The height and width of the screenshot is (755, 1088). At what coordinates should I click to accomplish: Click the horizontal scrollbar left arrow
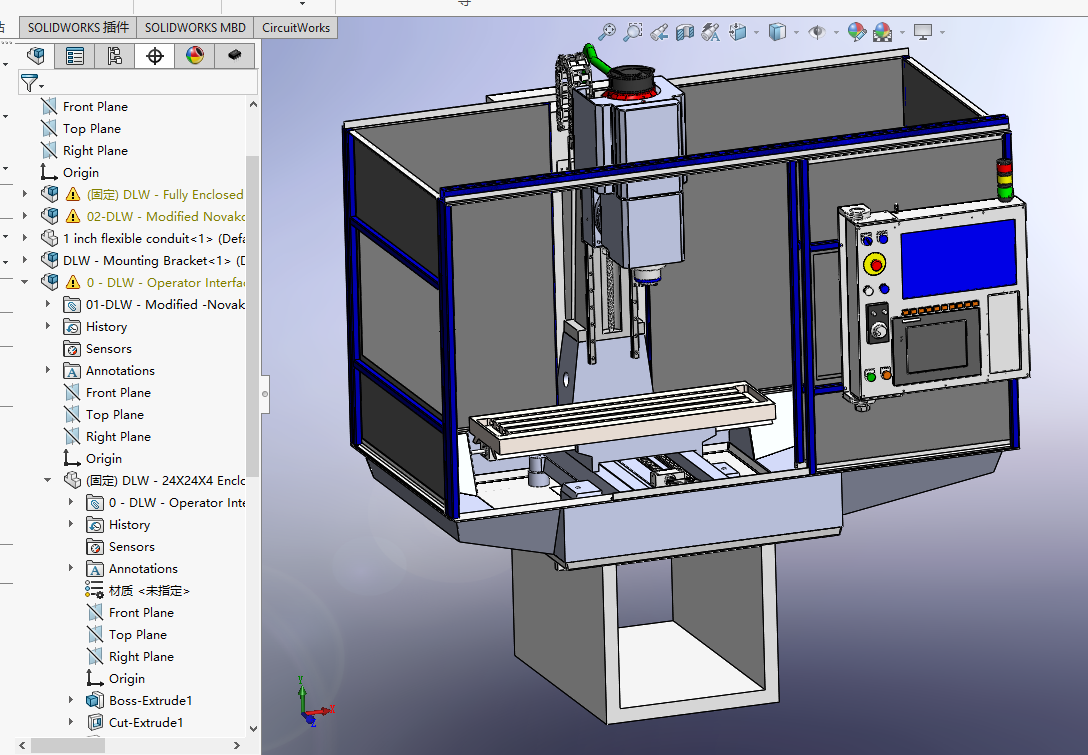click(23, 745)
